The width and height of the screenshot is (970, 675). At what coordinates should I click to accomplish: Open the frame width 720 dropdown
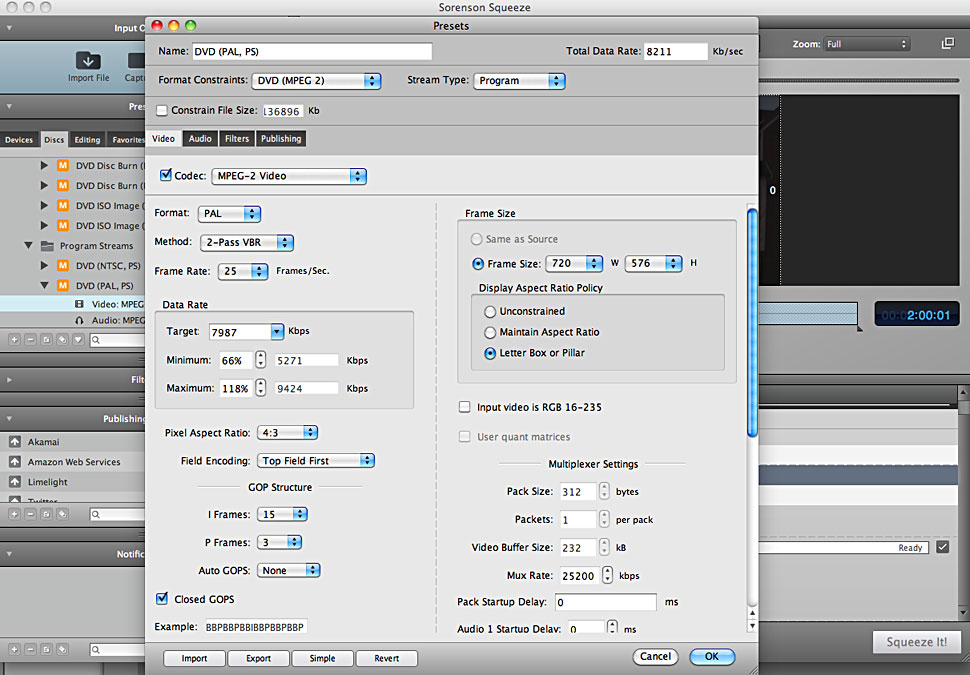[574, 263]
